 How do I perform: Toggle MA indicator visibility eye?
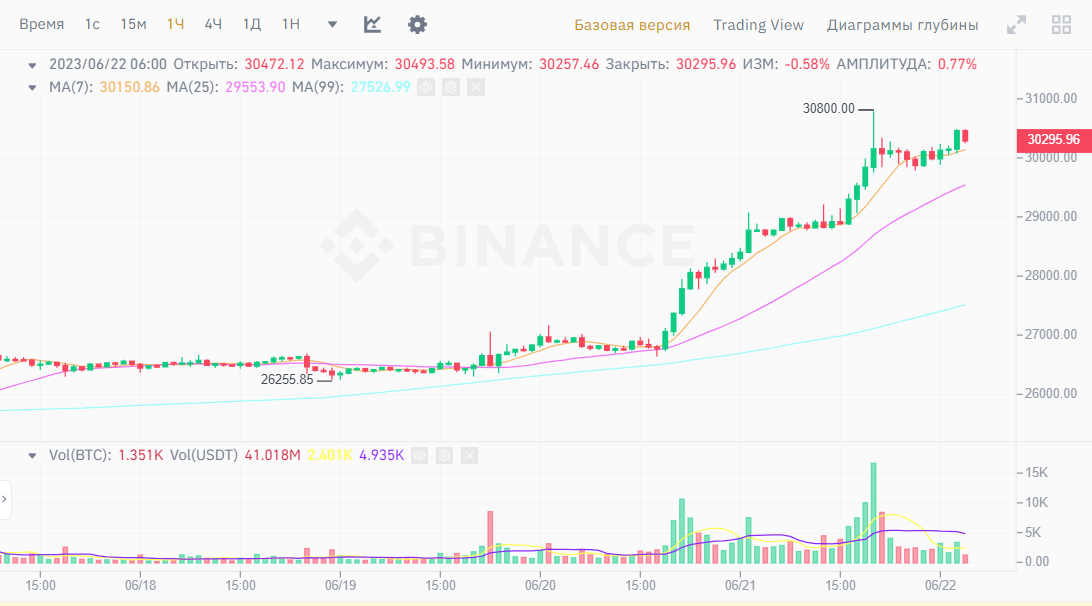[427, 87]
